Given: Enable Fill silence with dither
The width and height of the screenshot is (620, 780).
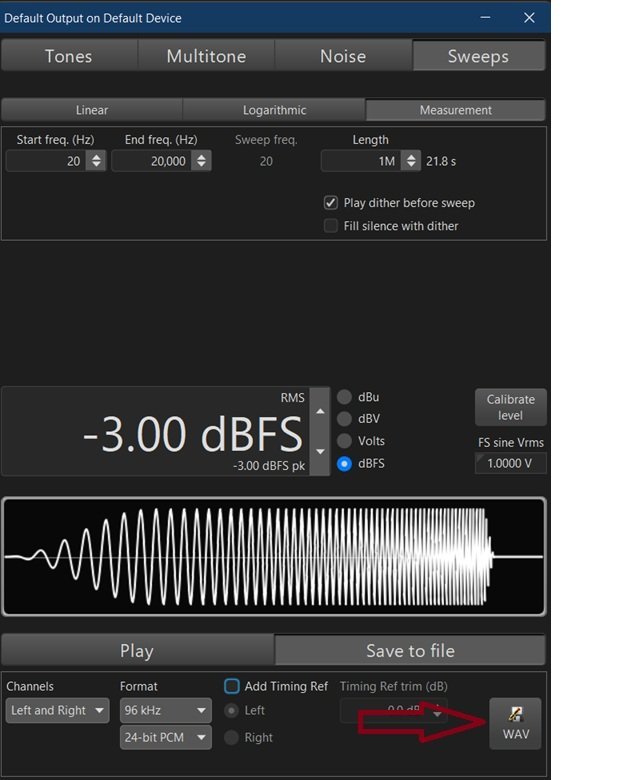Looking at the screenshot, I should pyautogui.click(x=331, y=226).
